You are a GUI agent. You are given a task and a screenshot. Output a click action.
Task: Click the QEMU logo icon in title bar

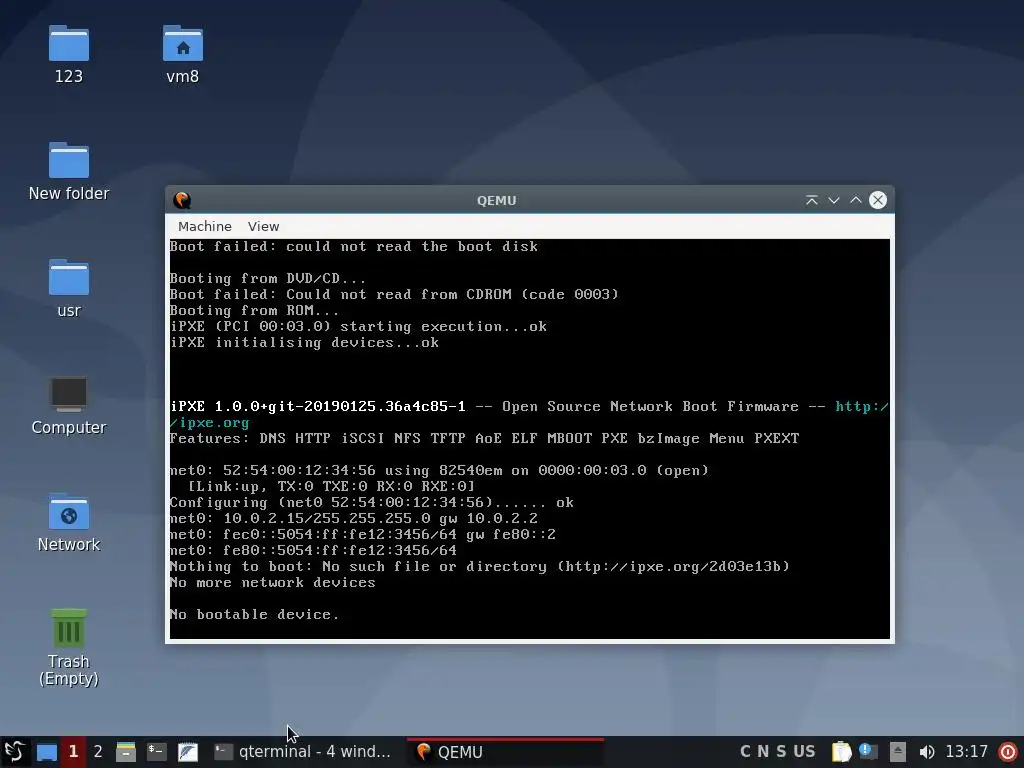[x=182, y=200]
